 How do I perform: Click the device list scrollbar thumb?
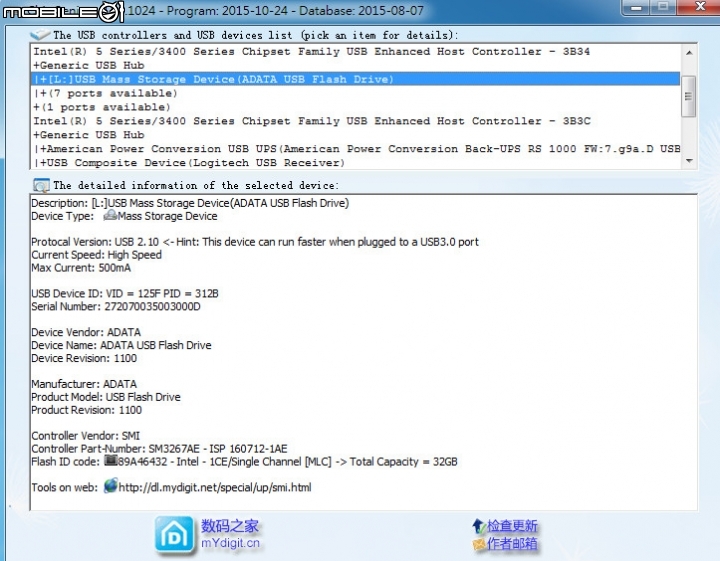689,96
